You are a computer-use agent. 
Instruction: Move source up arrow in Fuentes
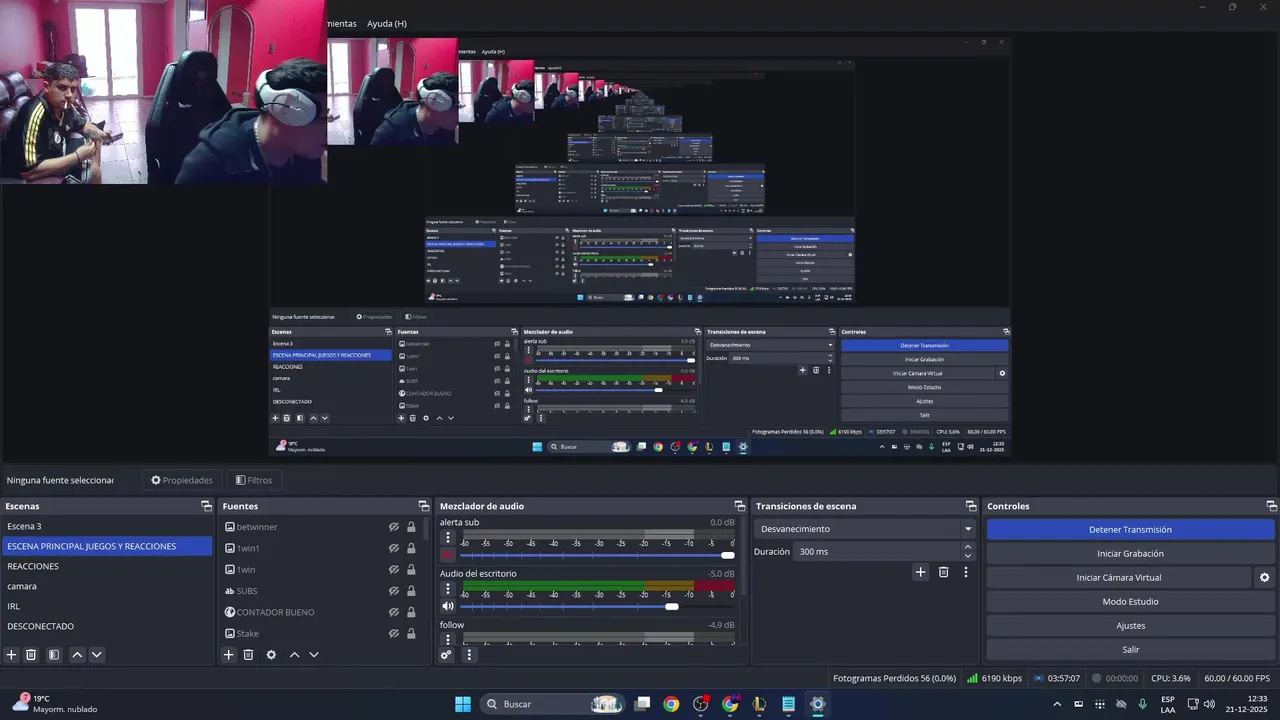(294, 655)
